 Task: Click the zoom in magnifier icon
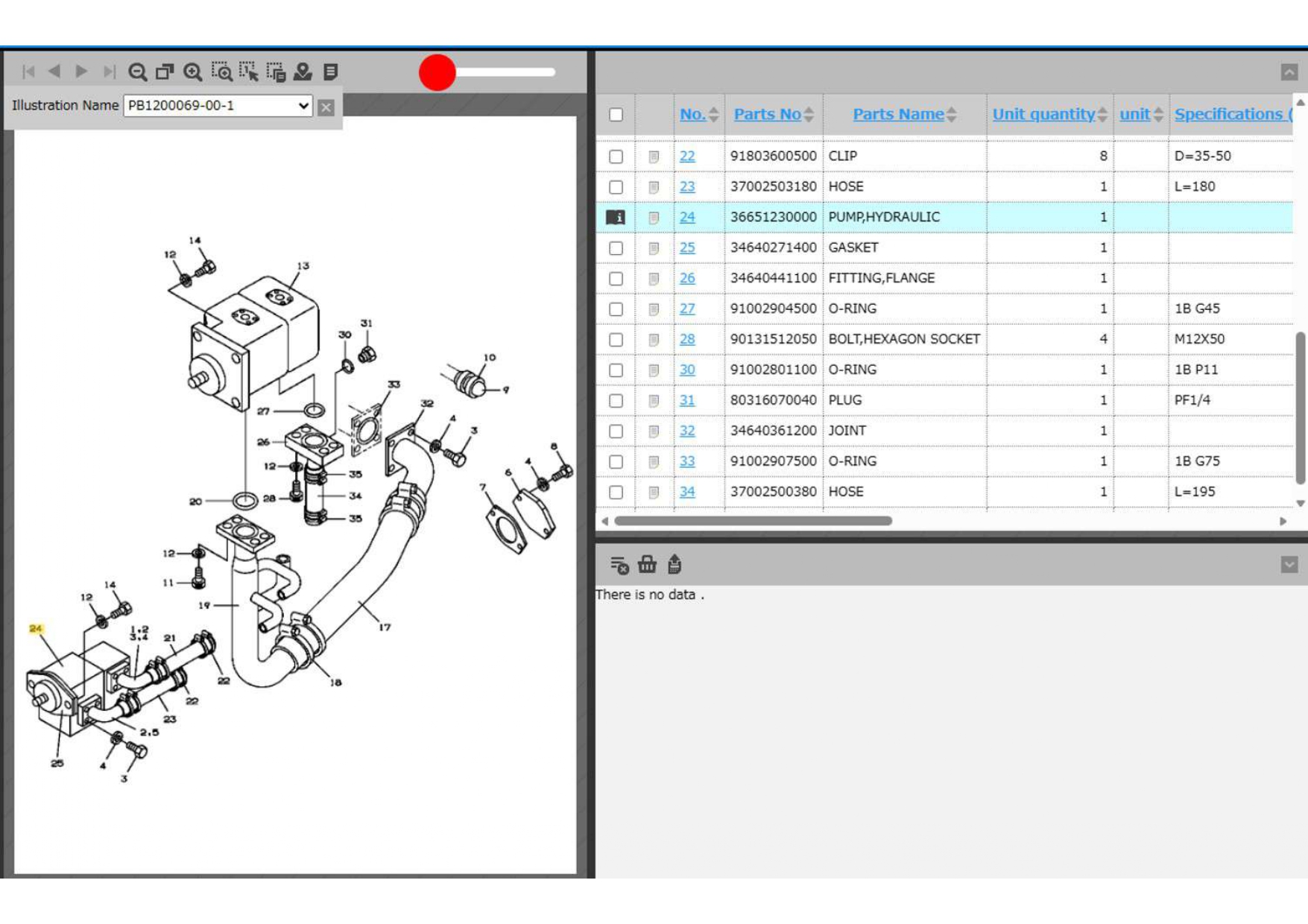coord(193,72)
